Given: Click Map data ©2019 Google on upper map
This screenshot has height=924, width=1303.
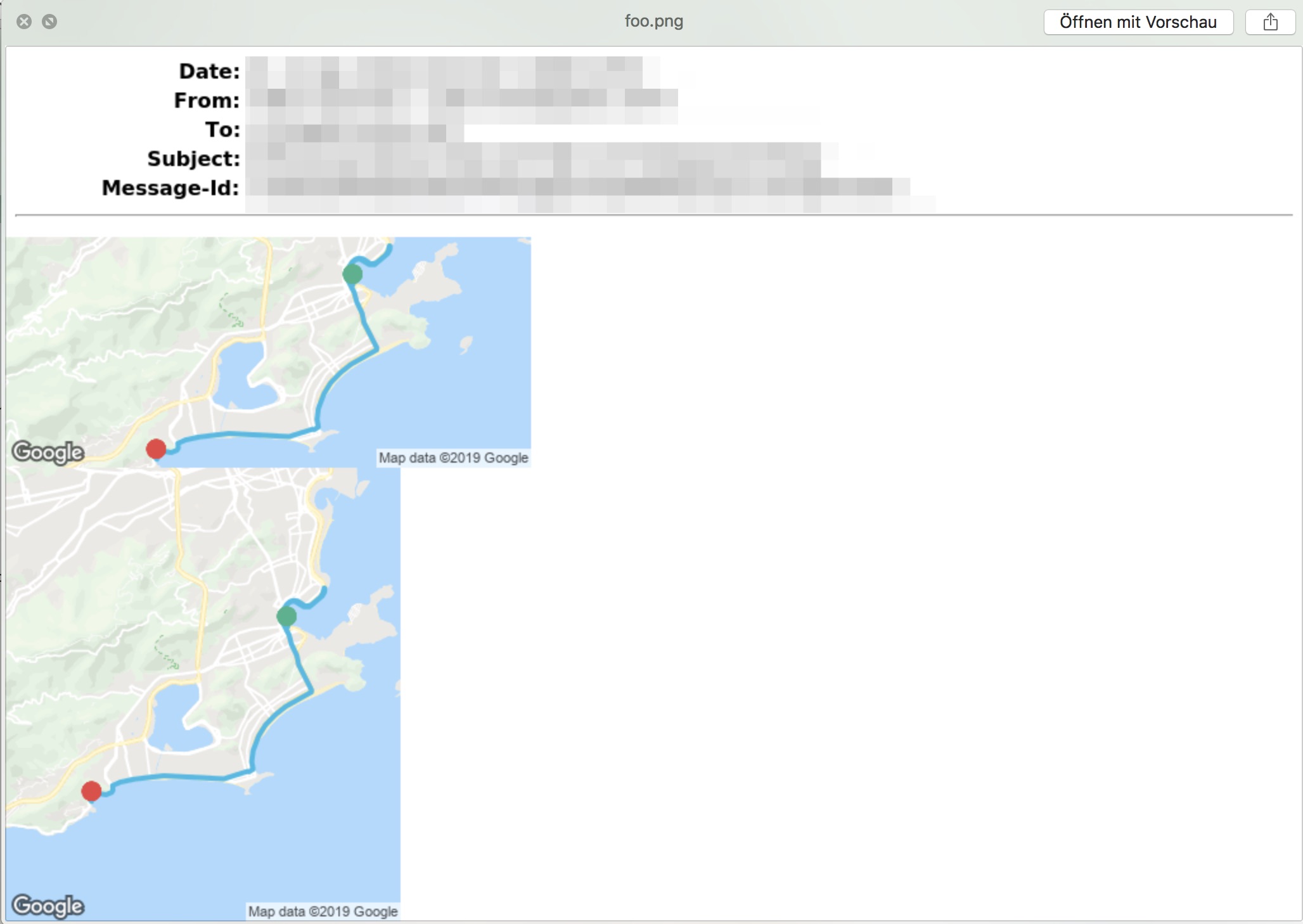Looking at the screenshot, I should [x=453, y=458].
